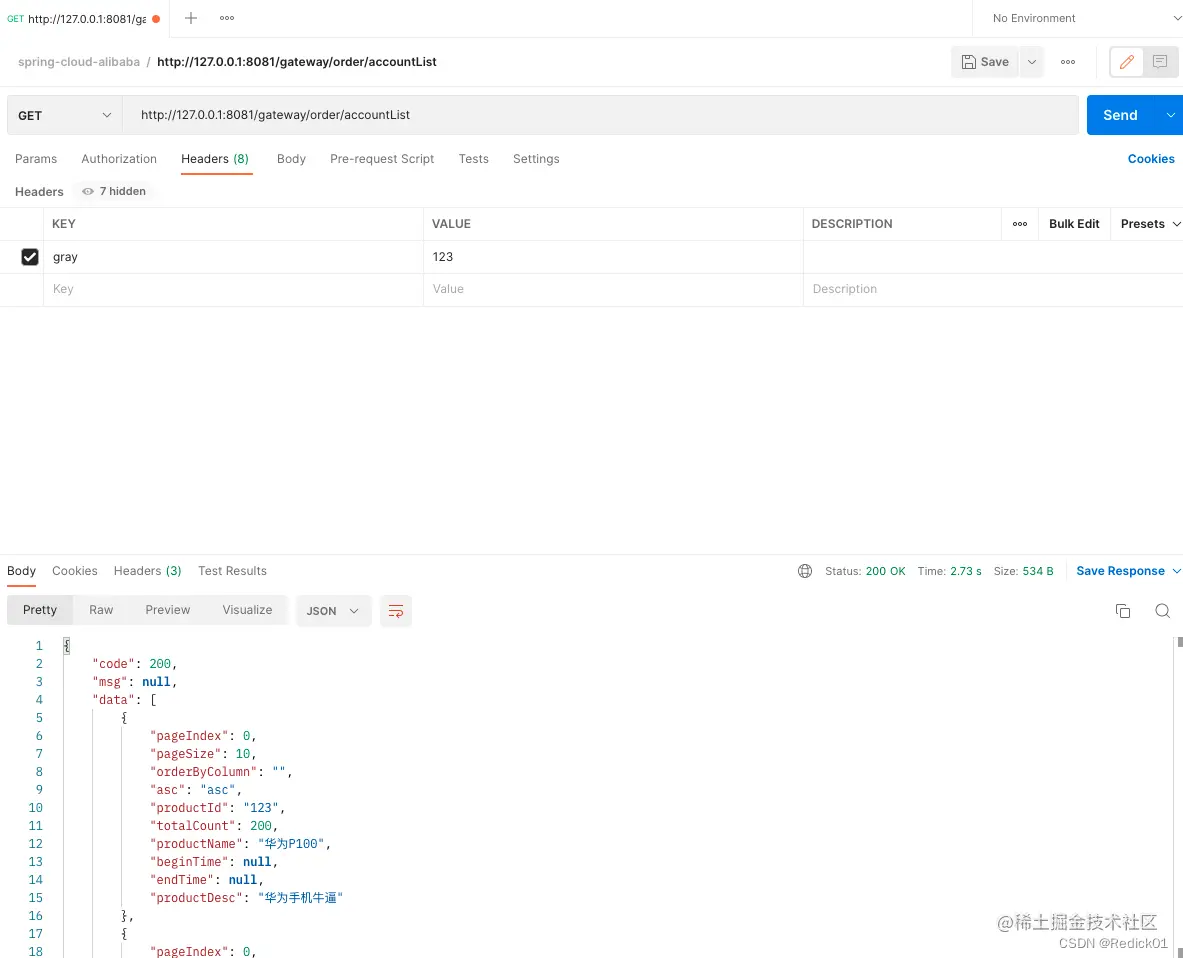The height and width of the screenshot is (958, 1183).
Task: Select the GET request tab at top
Action: pos(84,19)
